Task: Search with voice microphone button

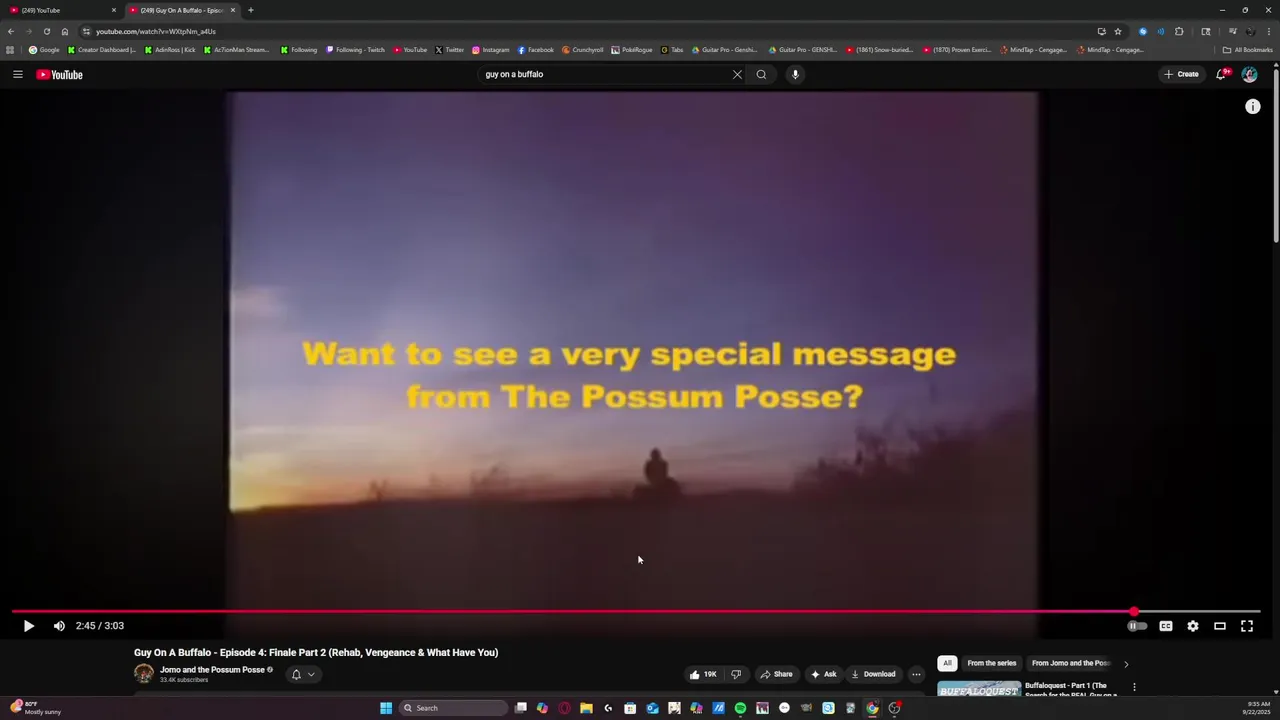Action: tap(795, 74)
